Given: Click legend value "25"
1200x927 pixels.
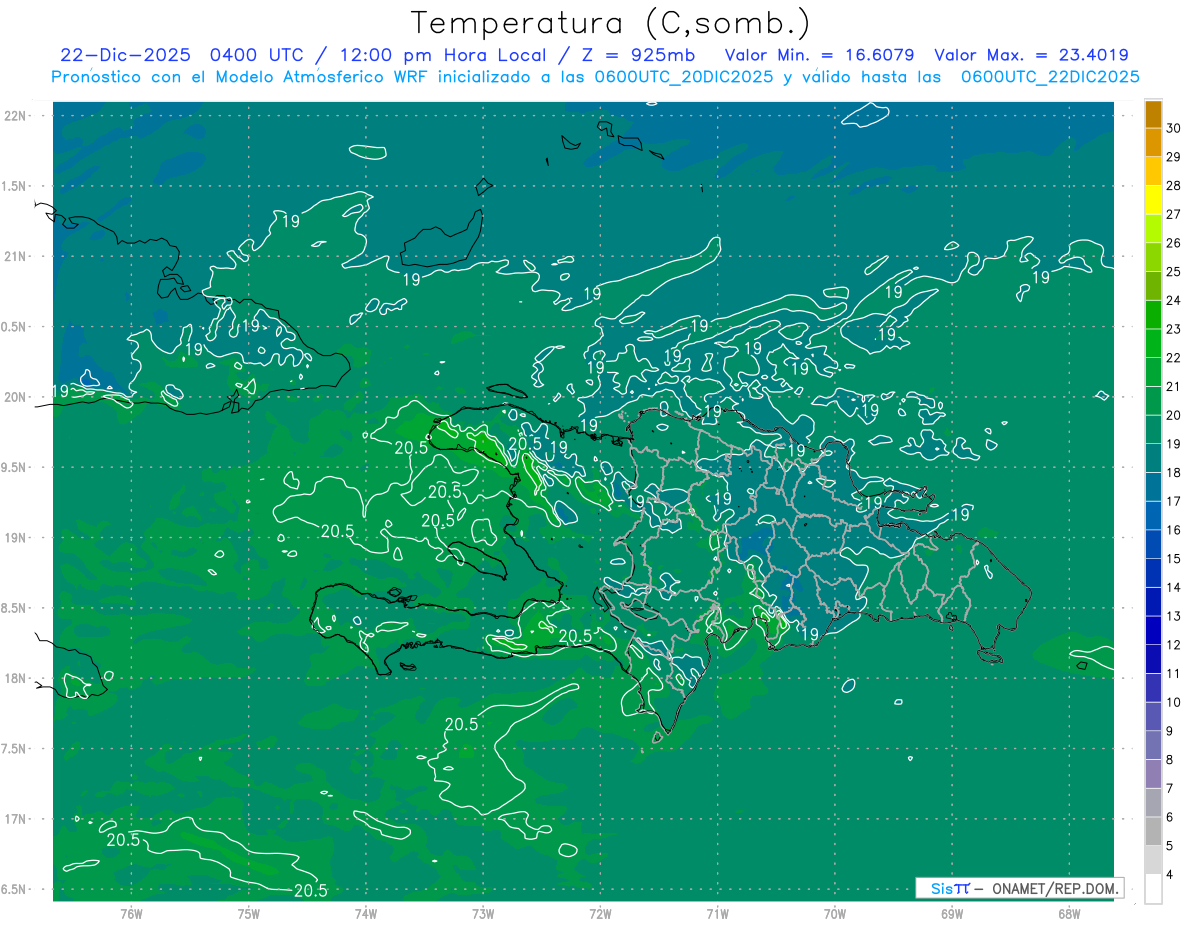Looking at the screenshot, I should [x=1174, y=271].
